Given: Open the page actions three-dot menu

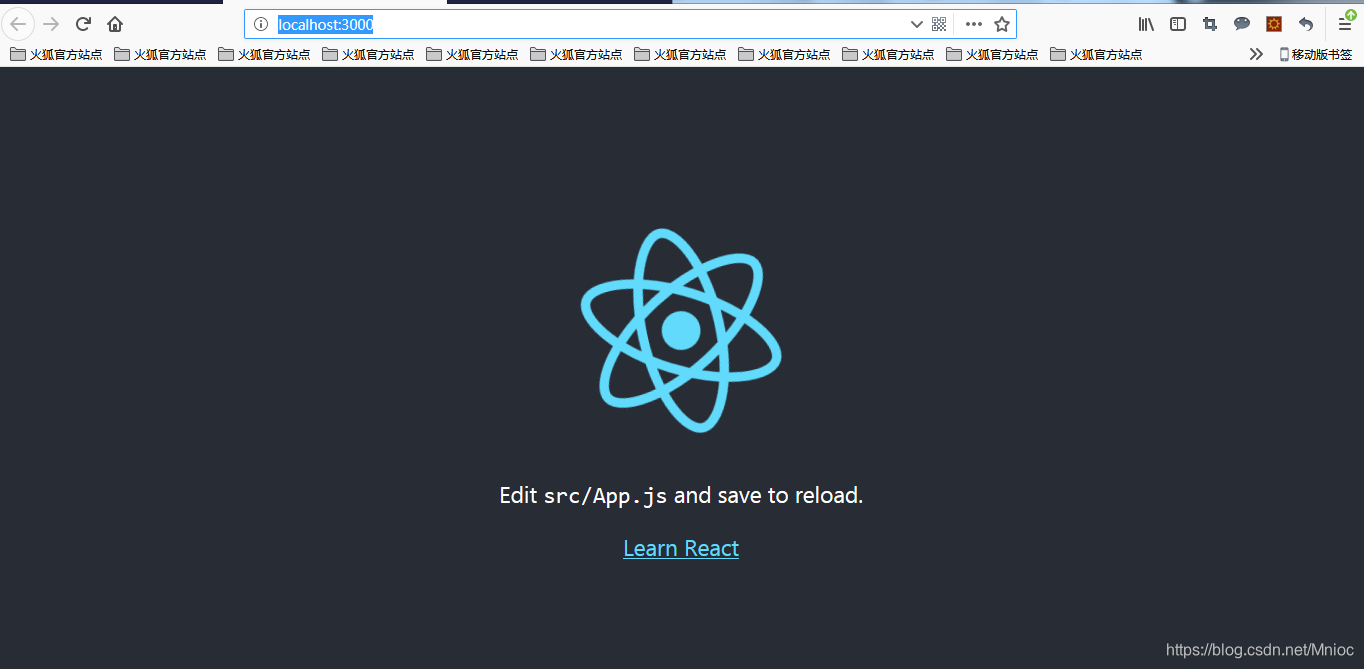Looking at the screenshot, I should (x=974, y=24).
